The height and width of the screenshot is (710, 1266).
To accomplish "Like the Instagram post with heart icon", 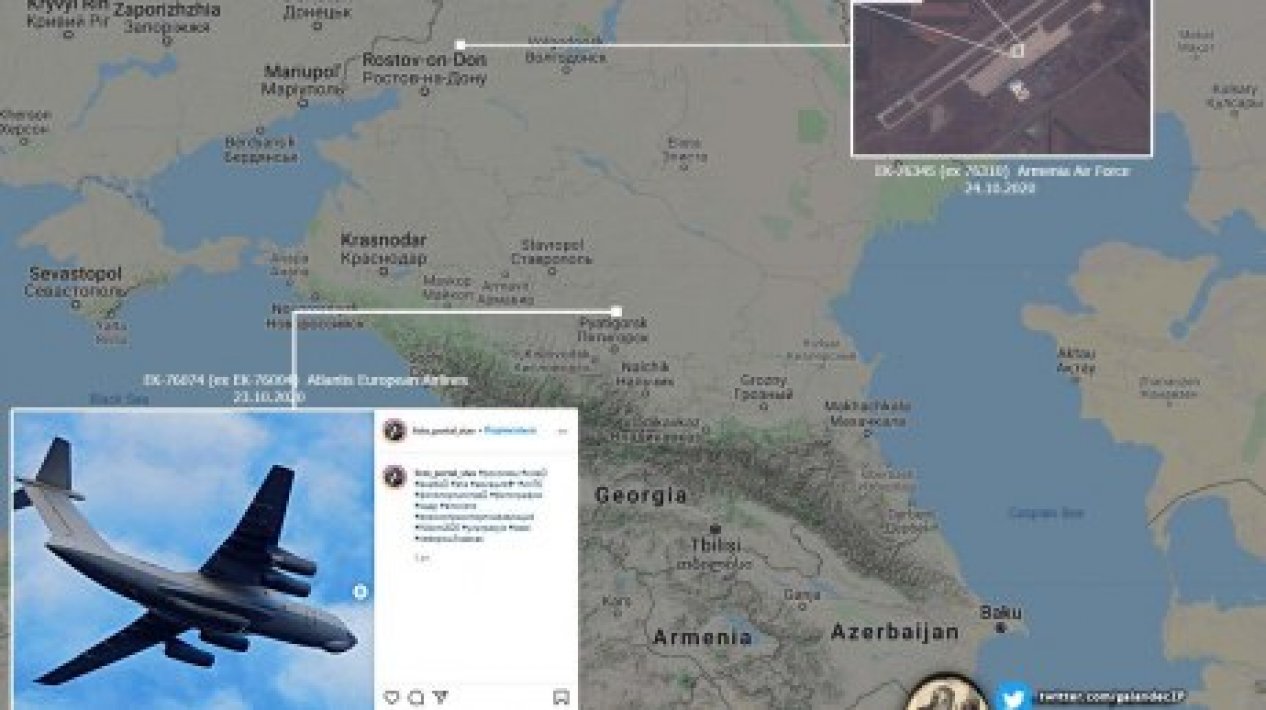I will tap(391, 697).
